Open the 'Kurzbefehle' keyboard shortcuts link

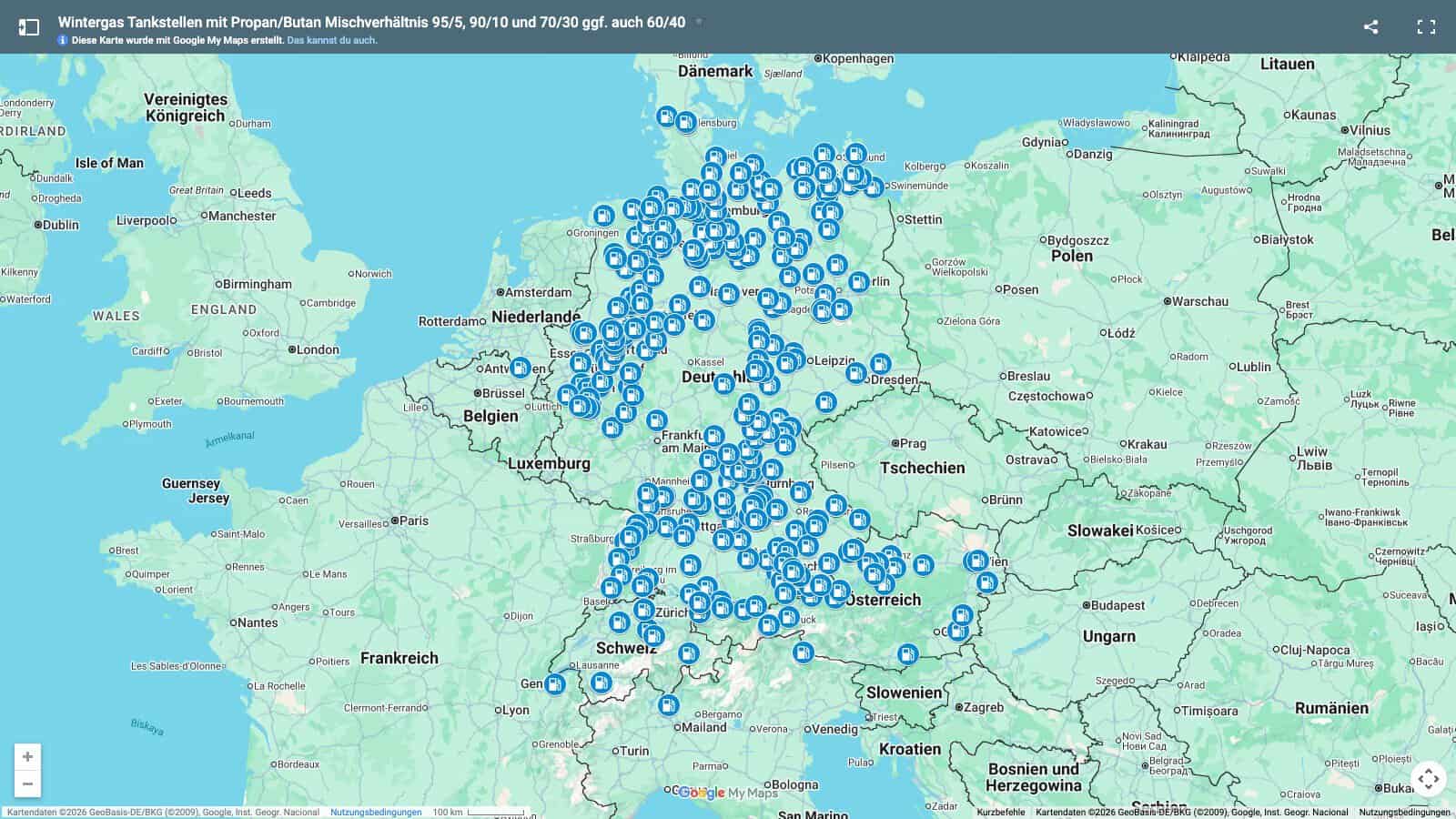click(1001, 812)
